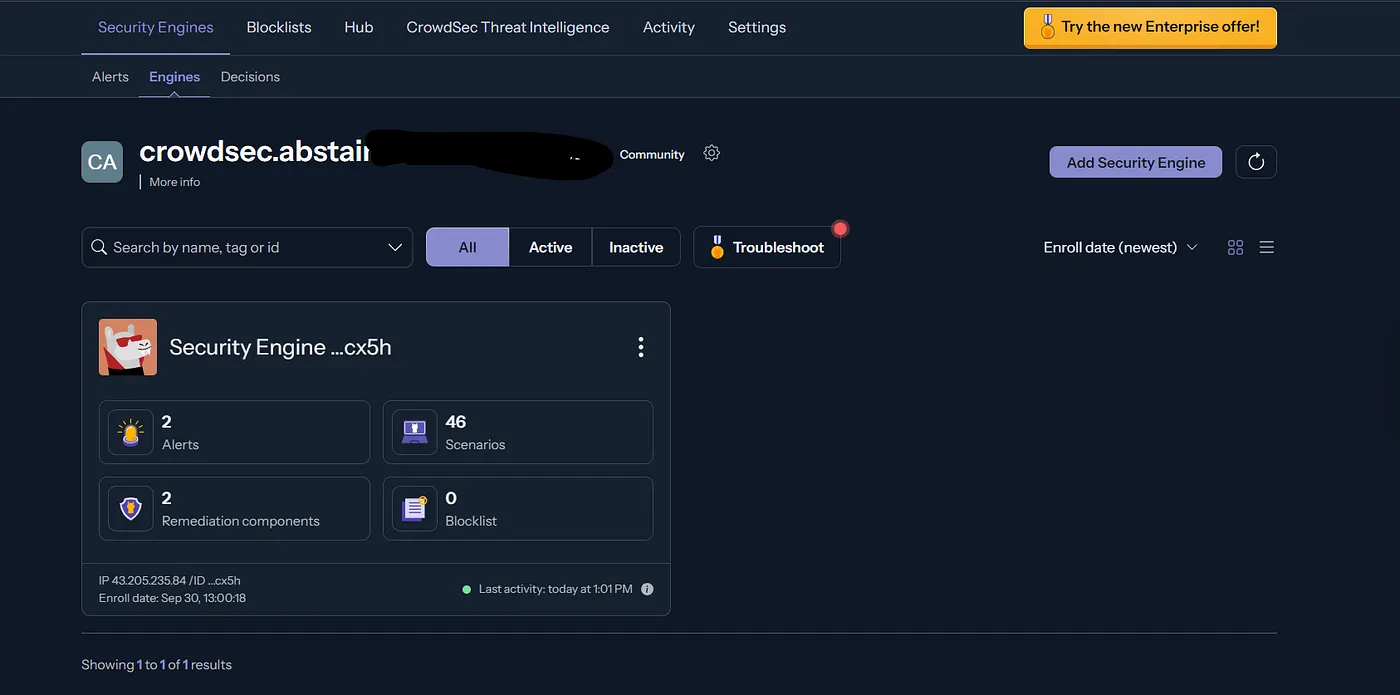Open the 46 Scenarios stat card

(518, 432)
